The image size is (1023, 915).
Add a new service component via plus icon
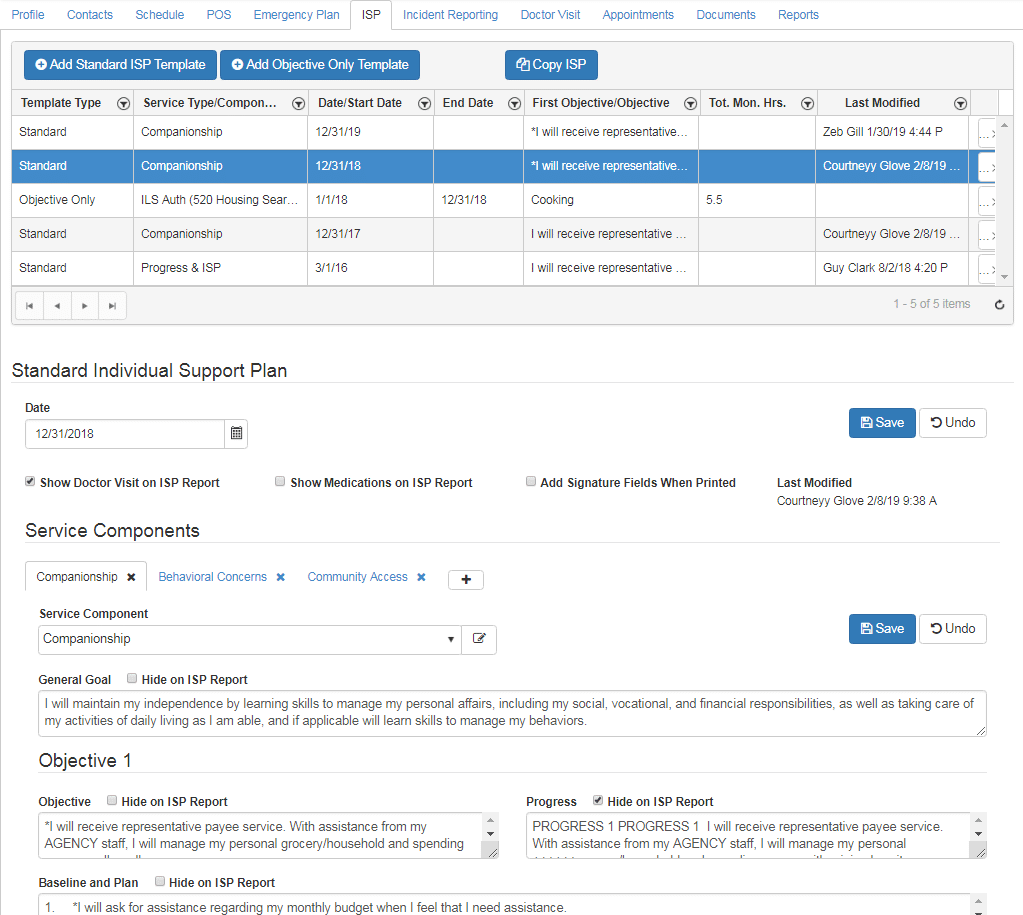pos(465,579)
